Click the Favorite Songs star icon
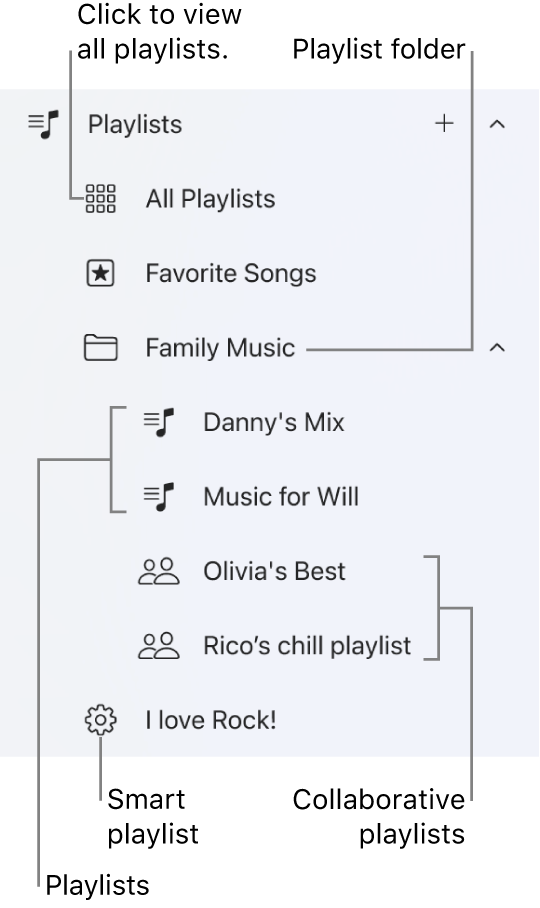The width and height of the screenshot is (540, 908). pyautogui.click(x=101, y=273)
